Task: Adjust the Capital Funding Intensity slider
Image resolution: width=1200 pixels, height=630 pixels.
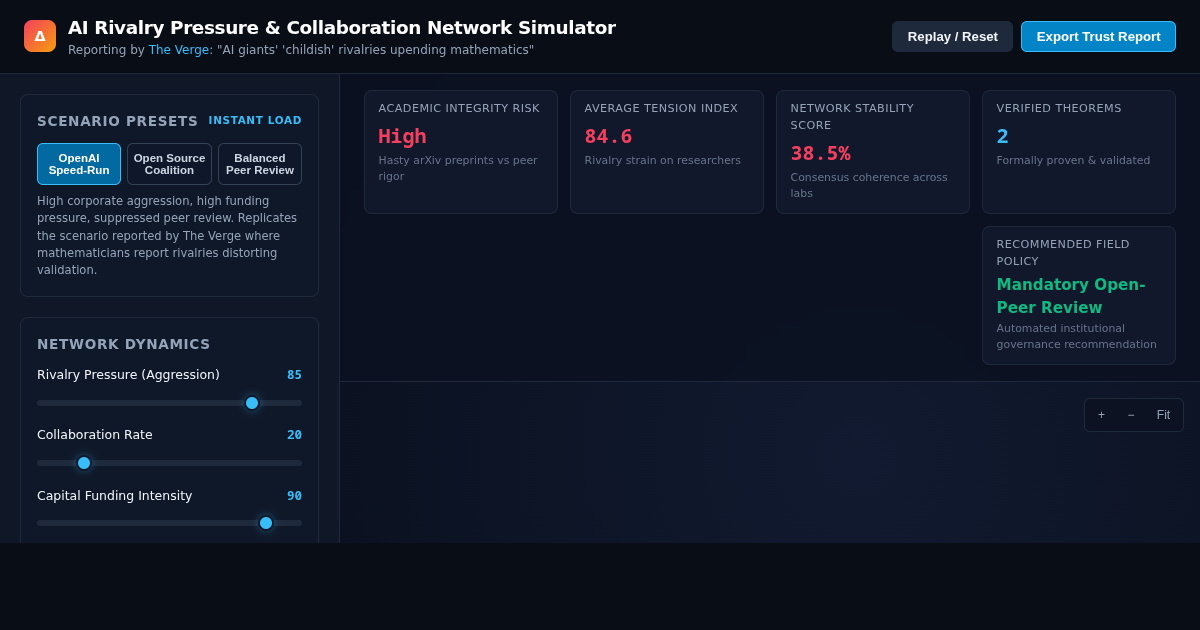Action: tap(169, 523)
